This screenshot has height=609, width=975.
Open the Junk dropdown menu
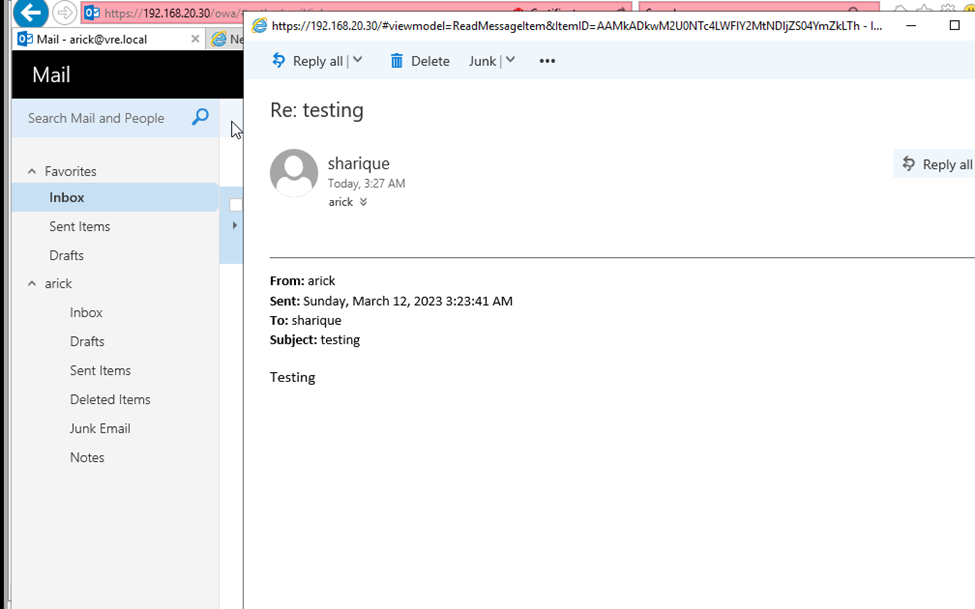(492, 61)
